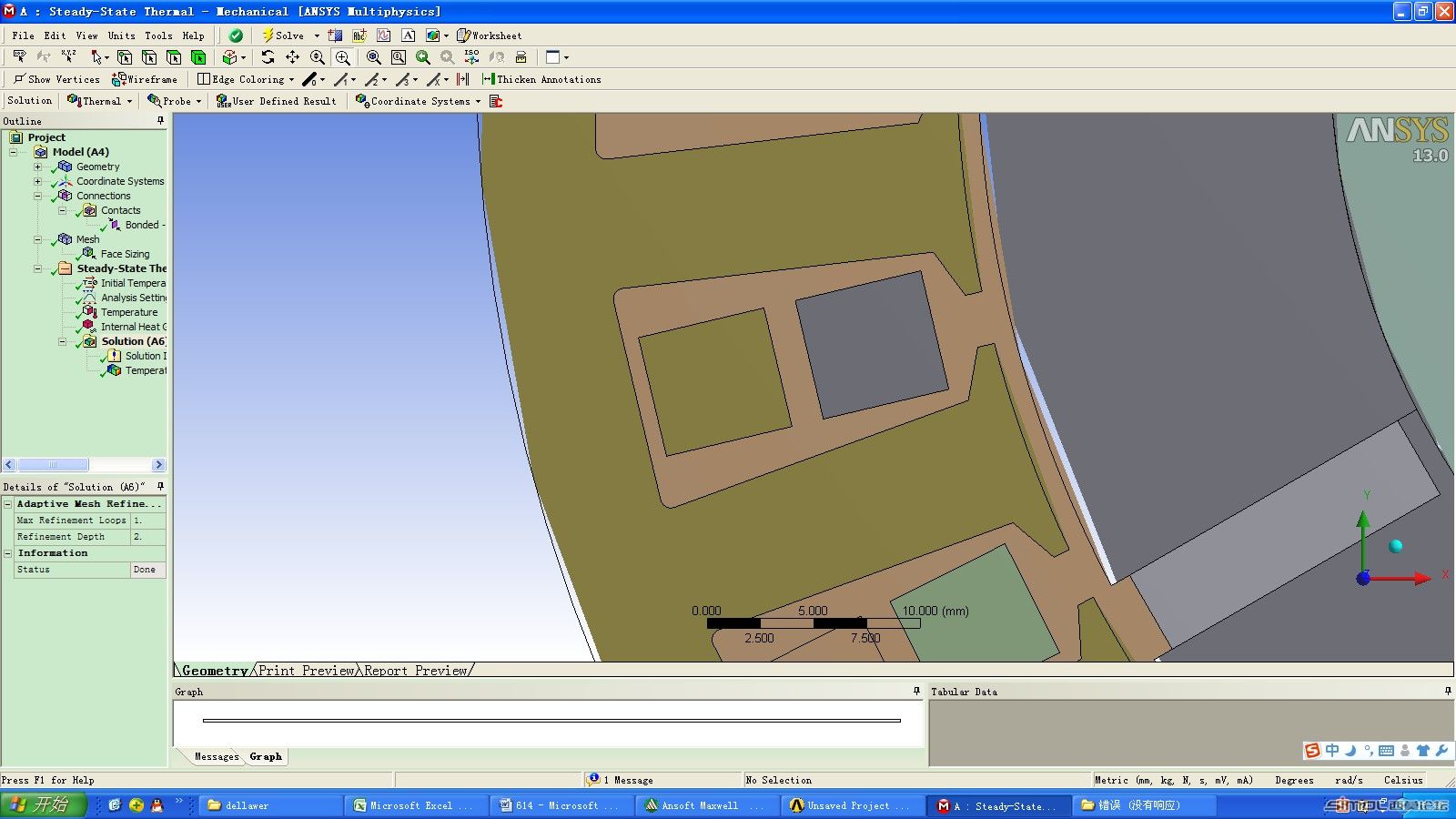Viewport: 1456px width, 819px height.
Task: Enable the Body selection filter
Action: click(x=198, y=56)
